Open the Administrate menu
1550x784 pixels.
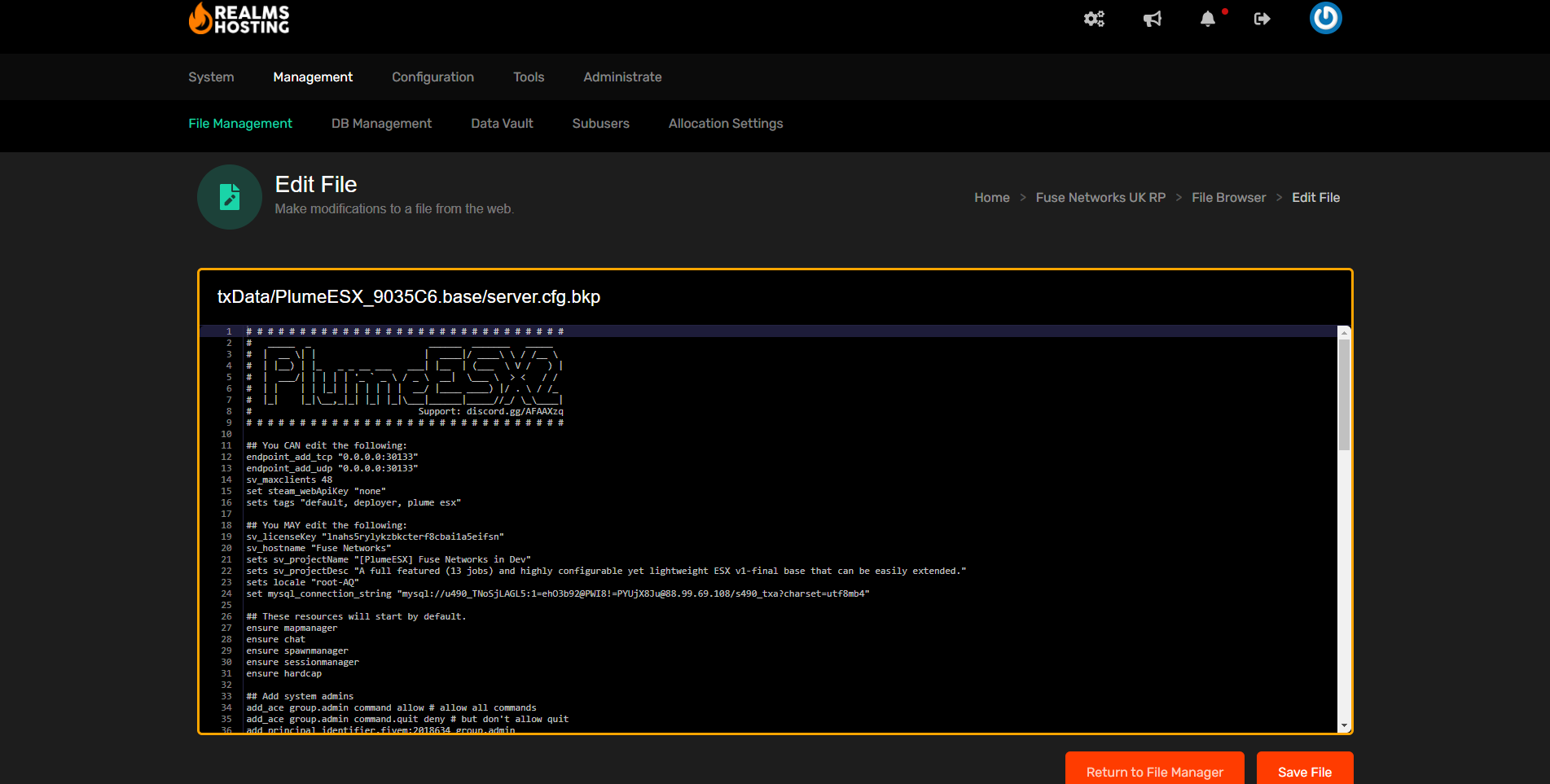622,77
